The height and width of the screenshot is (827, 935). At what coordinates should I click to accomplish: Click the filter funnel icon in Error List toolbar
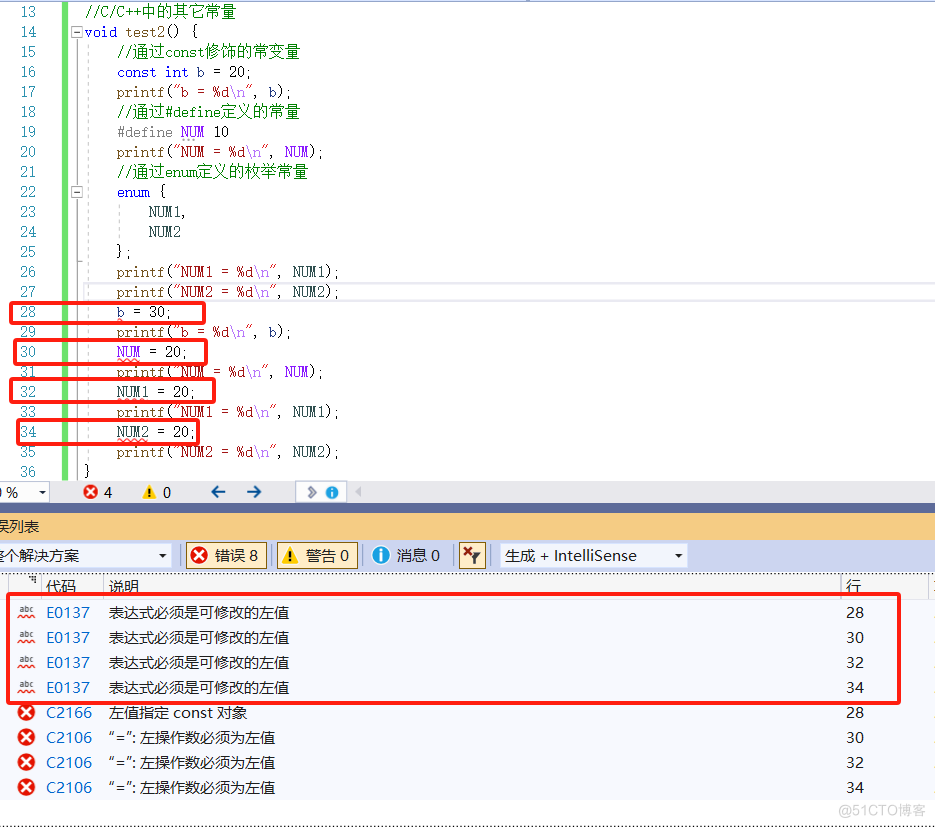pyautogui.click(x=471, y=556)
